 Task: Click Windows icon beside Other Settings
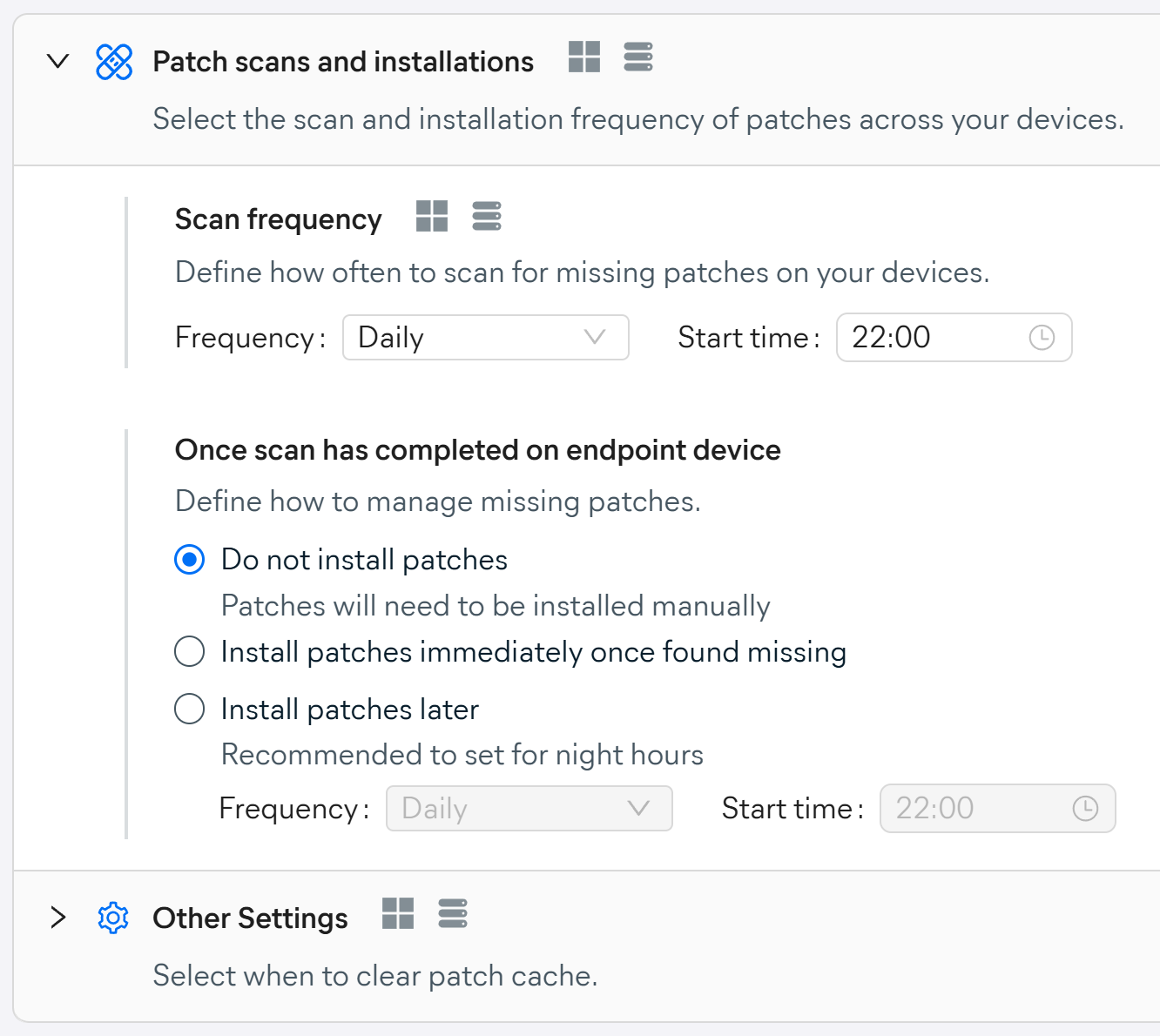pos(398,914)
